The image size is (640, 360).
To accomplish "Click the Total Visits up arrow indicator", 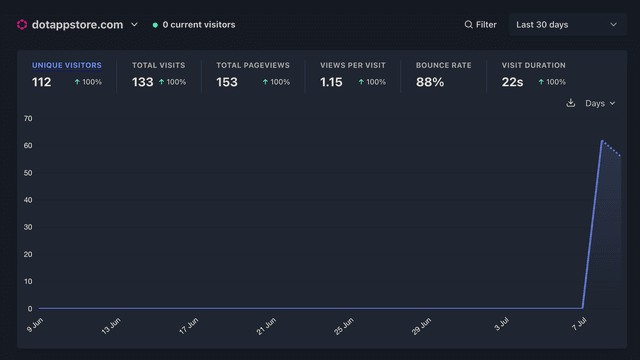I will 161,82.
